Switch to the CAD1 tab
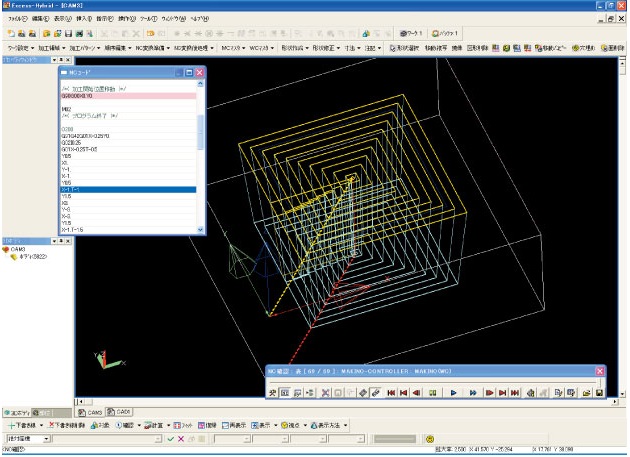630x457 pixels. point(118,412)
